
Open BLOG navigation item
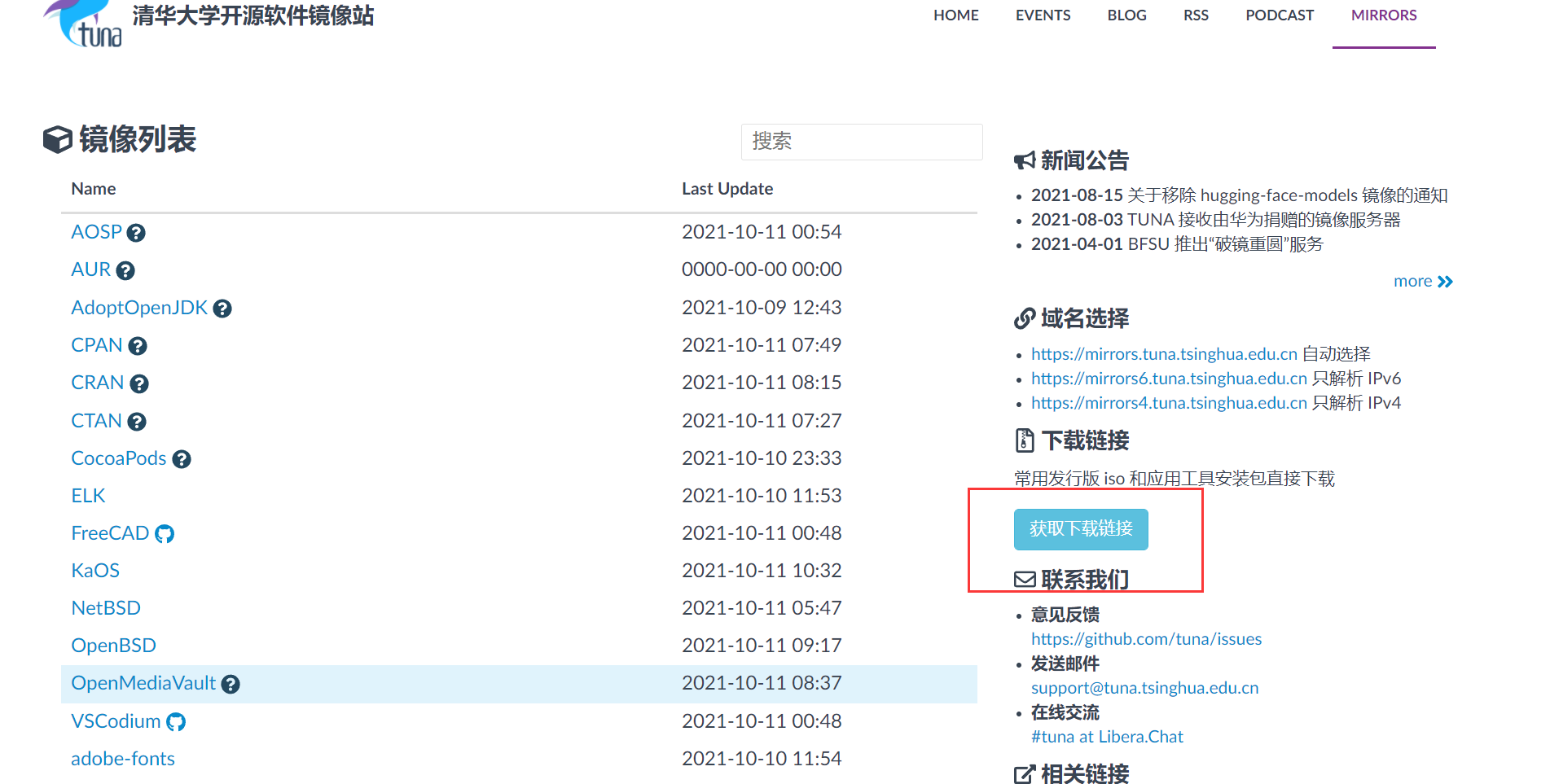(x=1126, y=15)
